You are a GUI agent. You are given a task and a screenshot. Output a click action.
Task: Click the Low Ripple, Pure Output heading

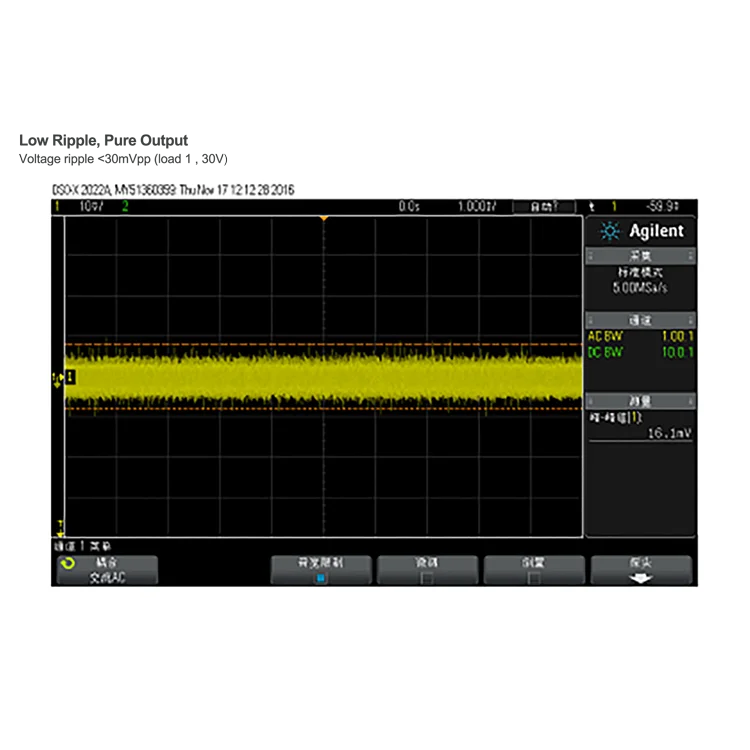click(x=103, y=140)
